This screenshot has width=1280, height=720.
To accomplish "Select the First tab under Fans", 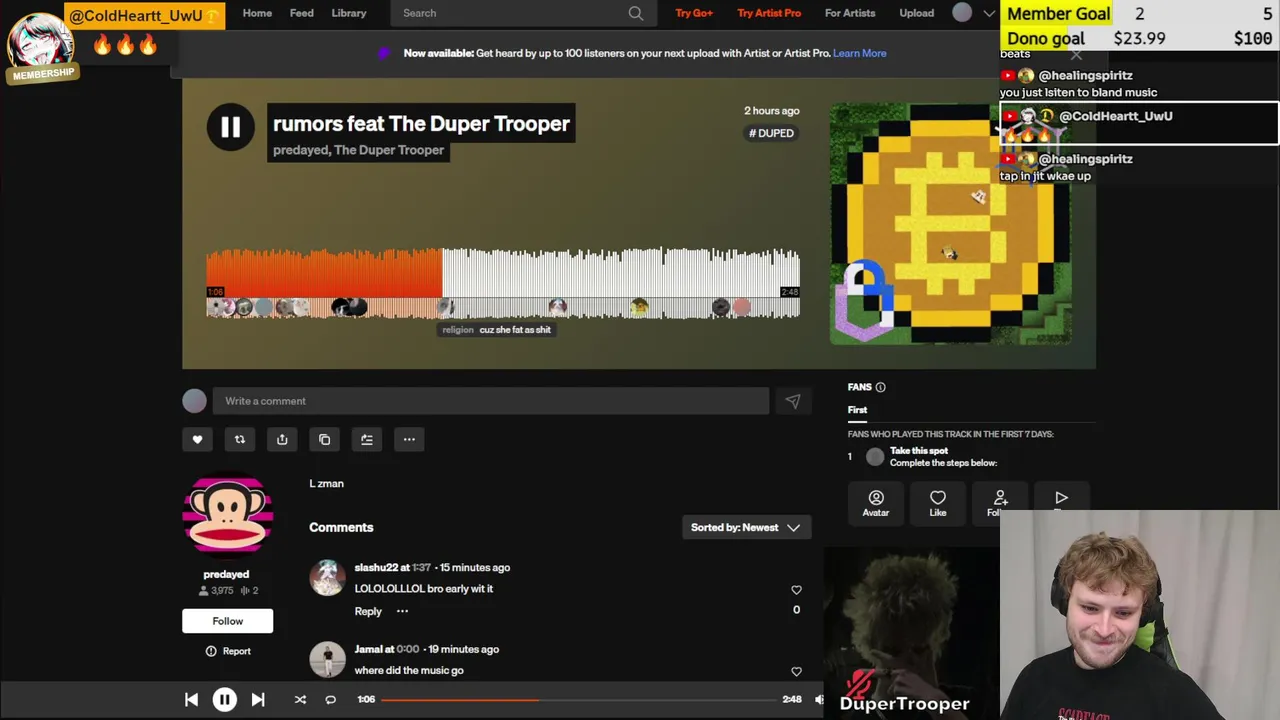I will click(857, 410).
